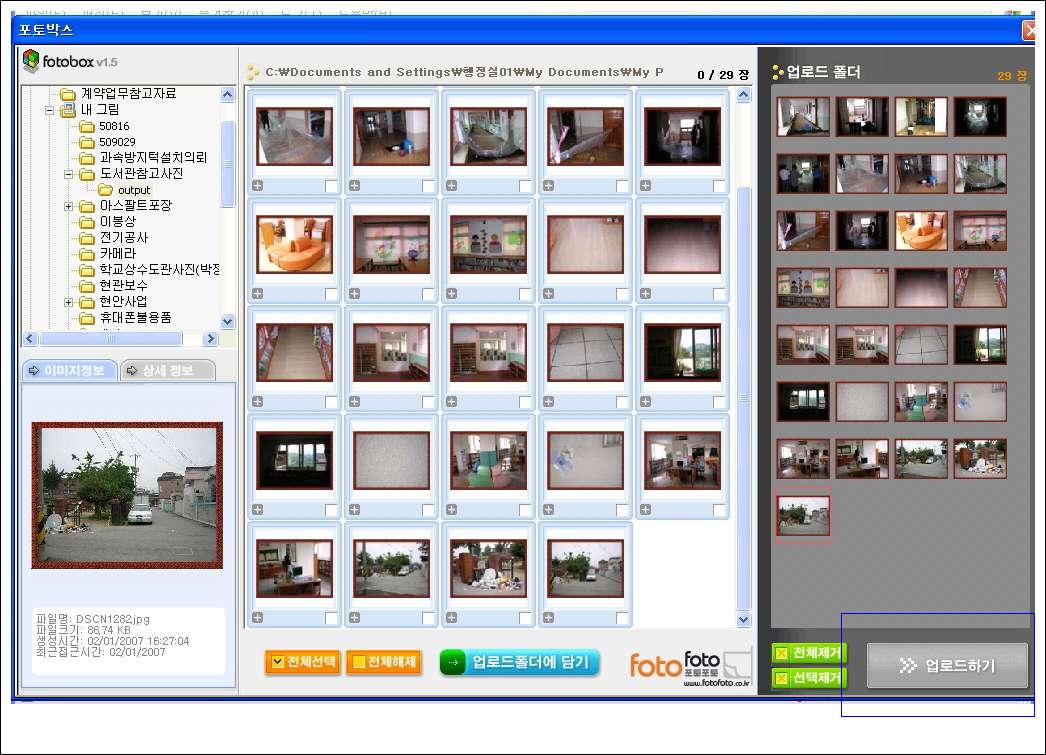Screen dimensions: 1046x755
Task: Click the folder icon beside 휴대폰불용품
Action: (87, 318)
